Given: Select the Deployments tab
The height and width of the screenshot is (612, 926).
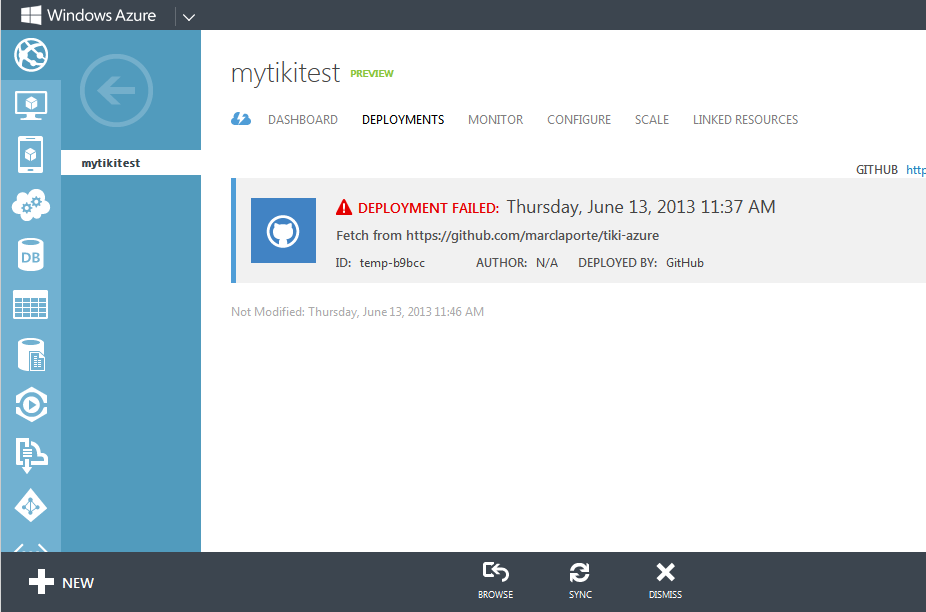Looking at the screenshot, I should pyautogui.click(x=403, y=120).
